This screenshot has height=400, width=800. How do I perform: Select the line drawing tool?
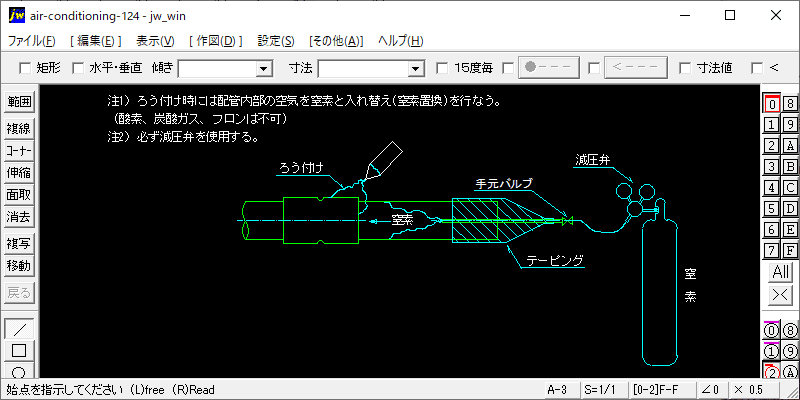coord(19,329)
